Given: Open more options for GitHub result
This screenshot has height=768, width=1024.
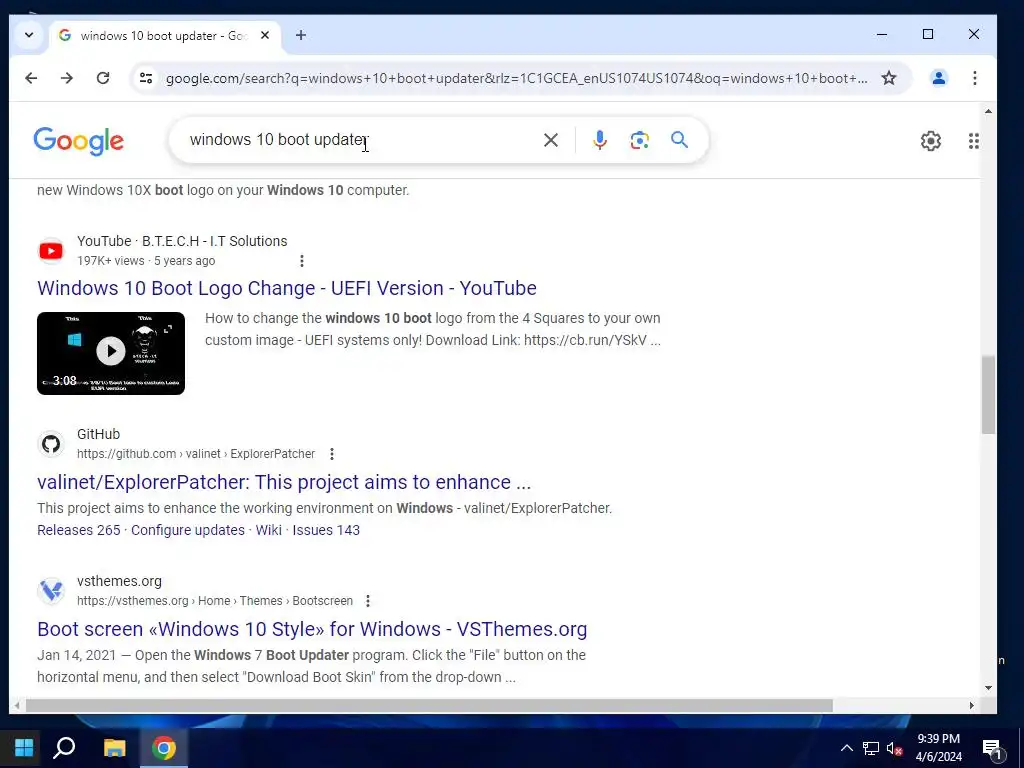Looking at the screenshot, I should click(x=332, y=454).
